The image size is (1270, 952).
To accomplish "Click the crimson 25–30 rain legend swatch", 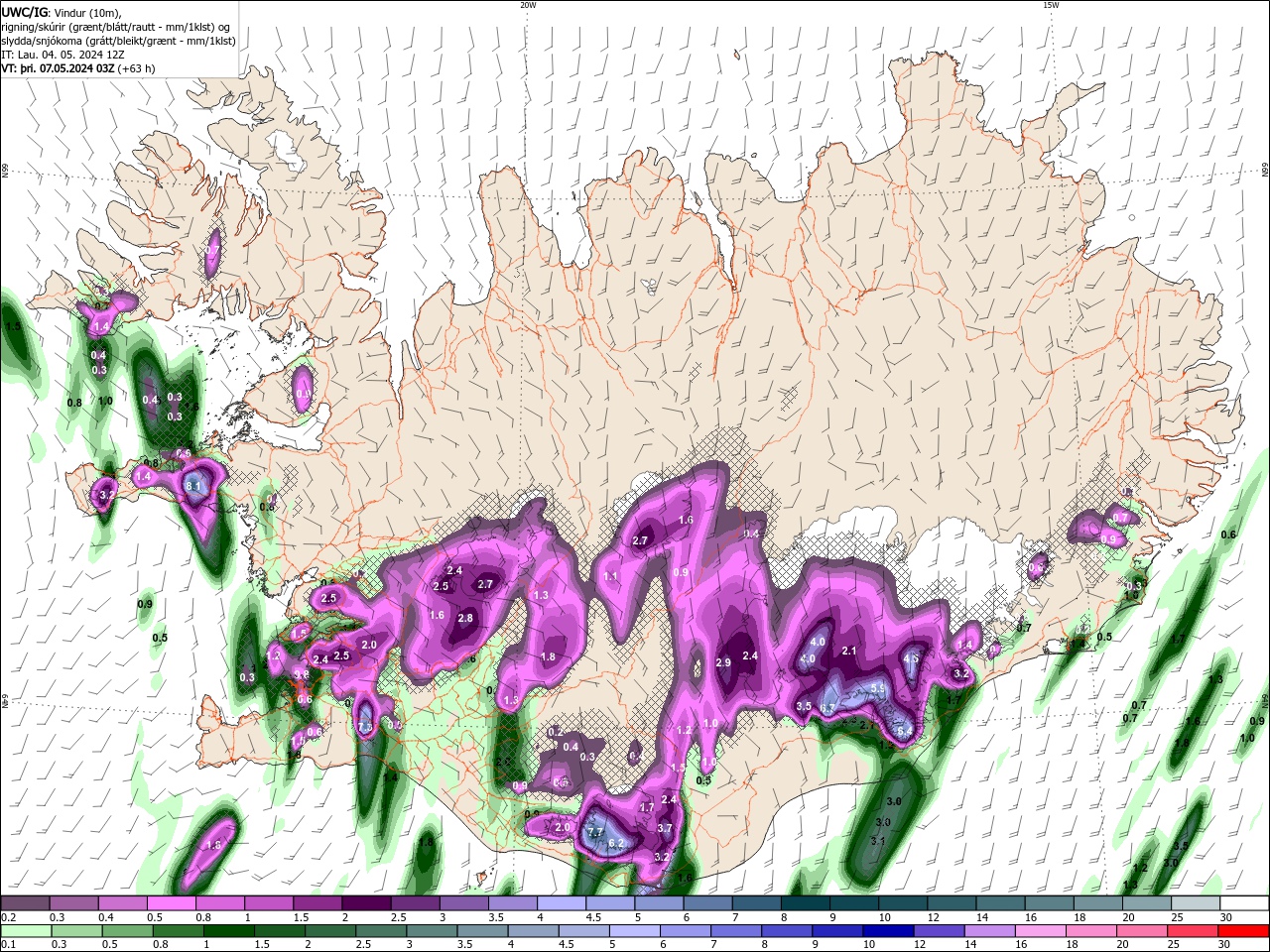I will point(1194,931).
